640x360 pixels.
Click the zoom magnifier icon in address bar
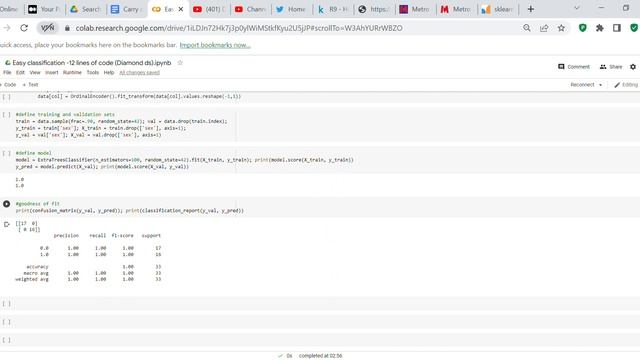[527, 28]
